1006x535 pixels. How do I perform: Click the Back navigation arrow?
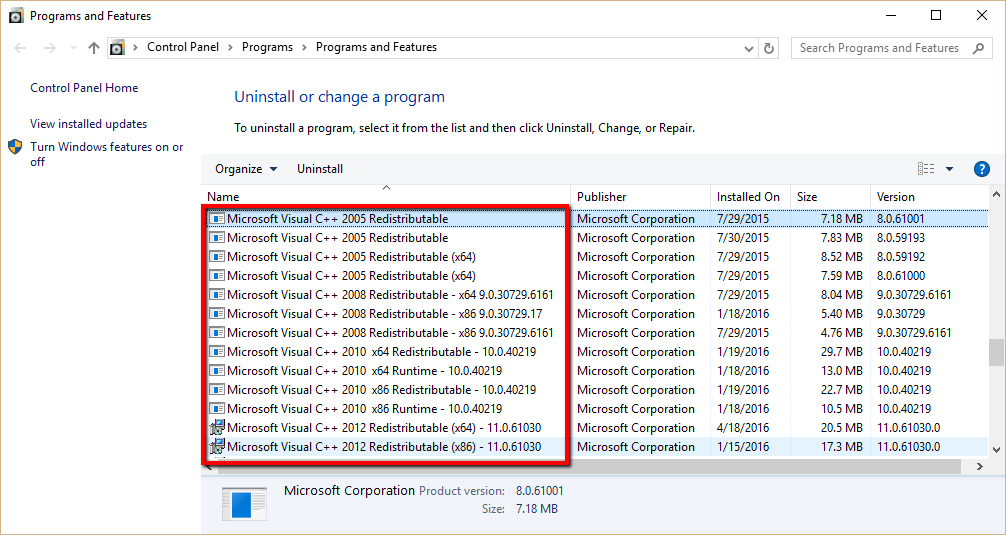pyautogui.click(x=20, y=48)
